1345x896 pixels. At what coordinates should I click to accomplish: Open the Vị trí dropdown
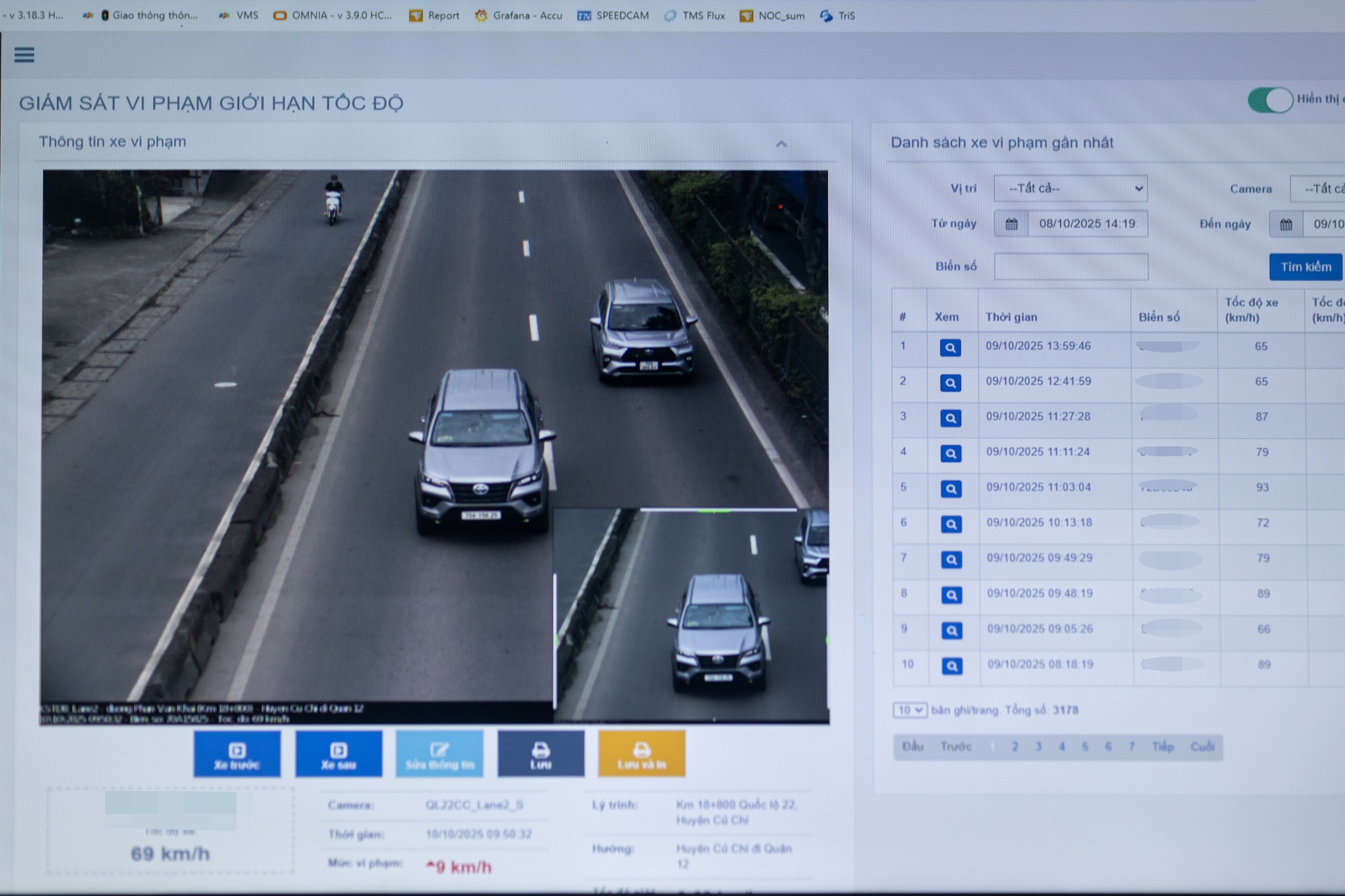[x=1070, y=188]
